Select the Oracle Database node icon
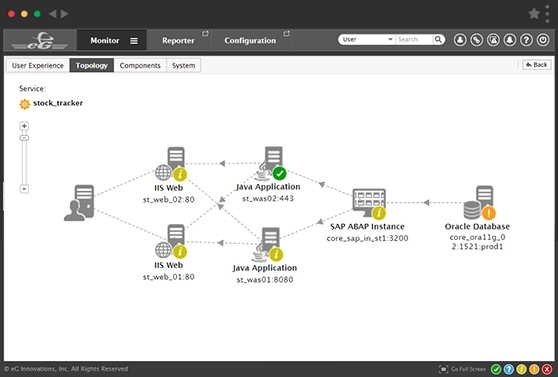 click(480, 203)
